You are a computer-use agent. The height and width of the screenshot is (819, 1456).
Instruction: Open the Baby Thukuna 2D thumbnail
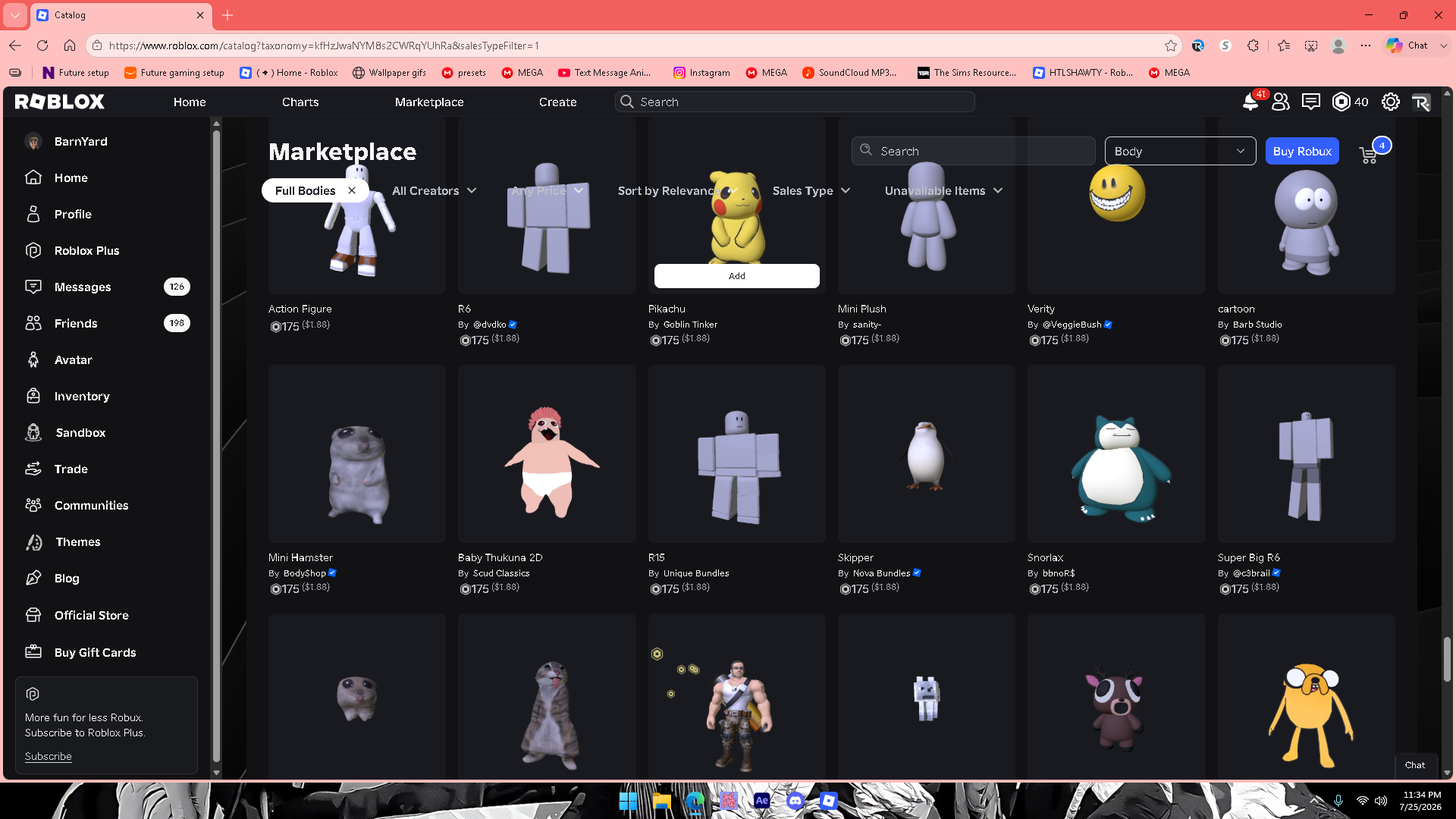tap(547, 453)
